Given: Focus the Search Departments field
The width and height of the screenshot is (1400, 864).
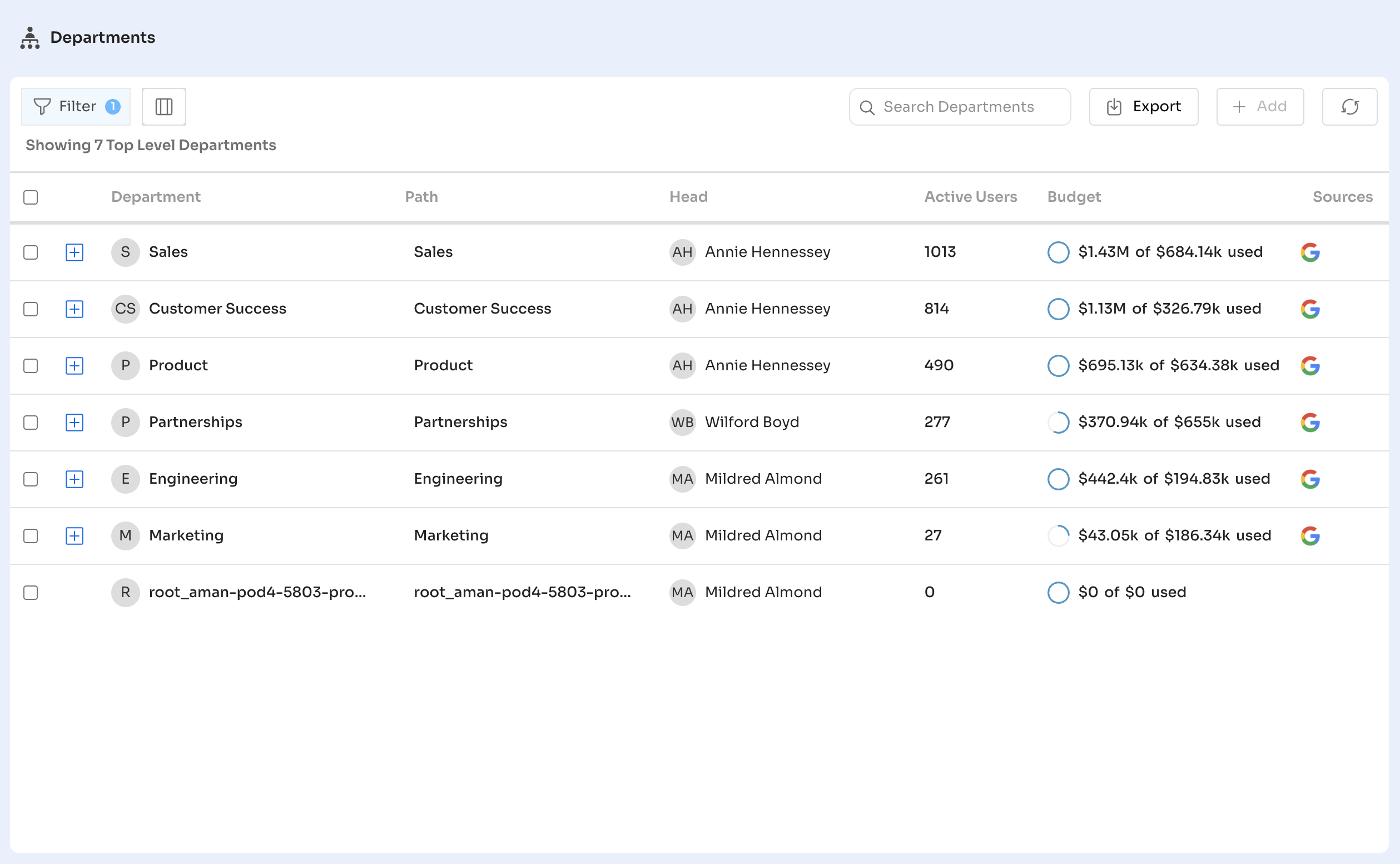Looking at the screenshot, I should [960, 107].
